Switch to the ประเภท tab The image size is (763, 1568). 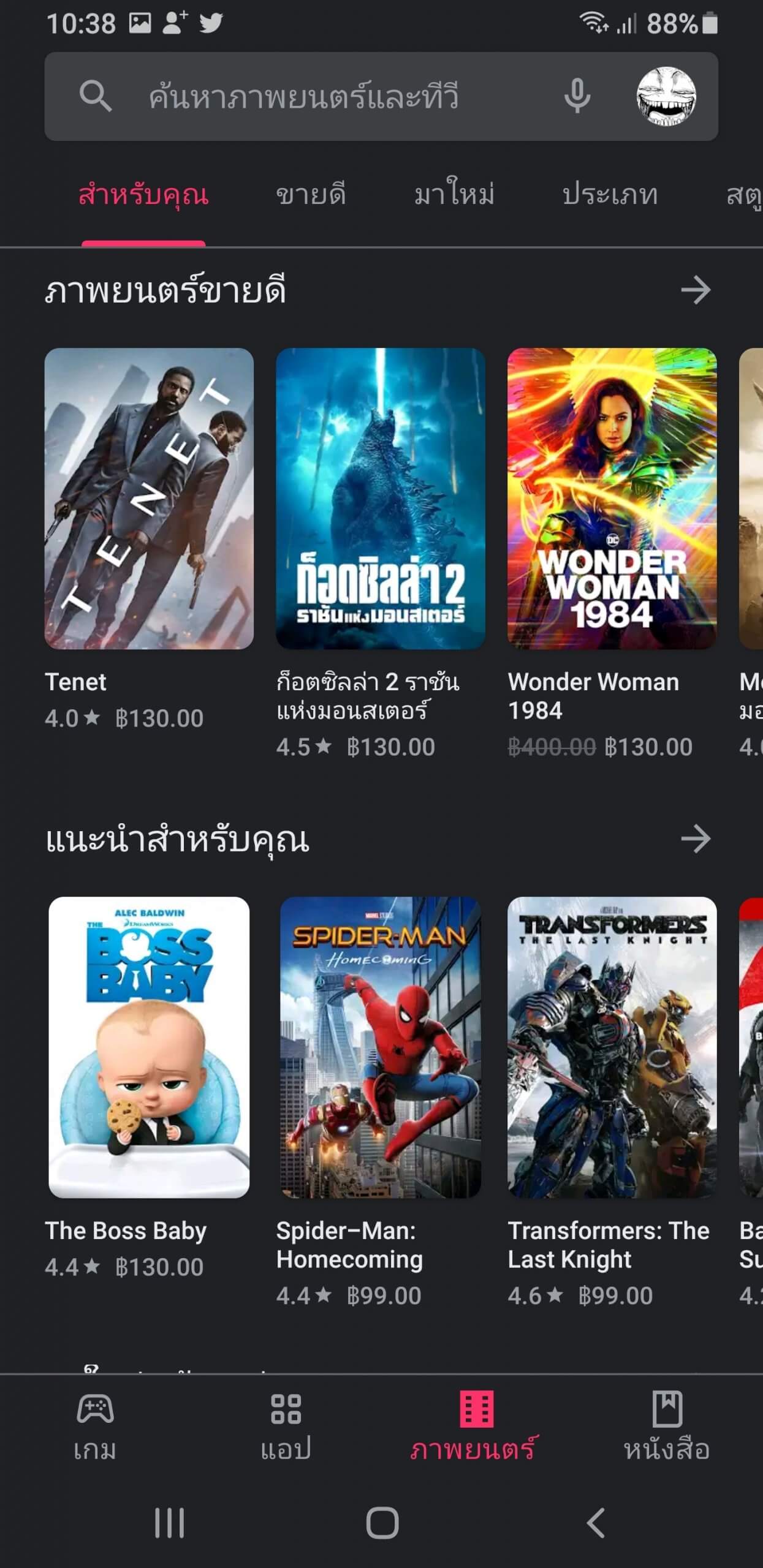tap(610, 195)
